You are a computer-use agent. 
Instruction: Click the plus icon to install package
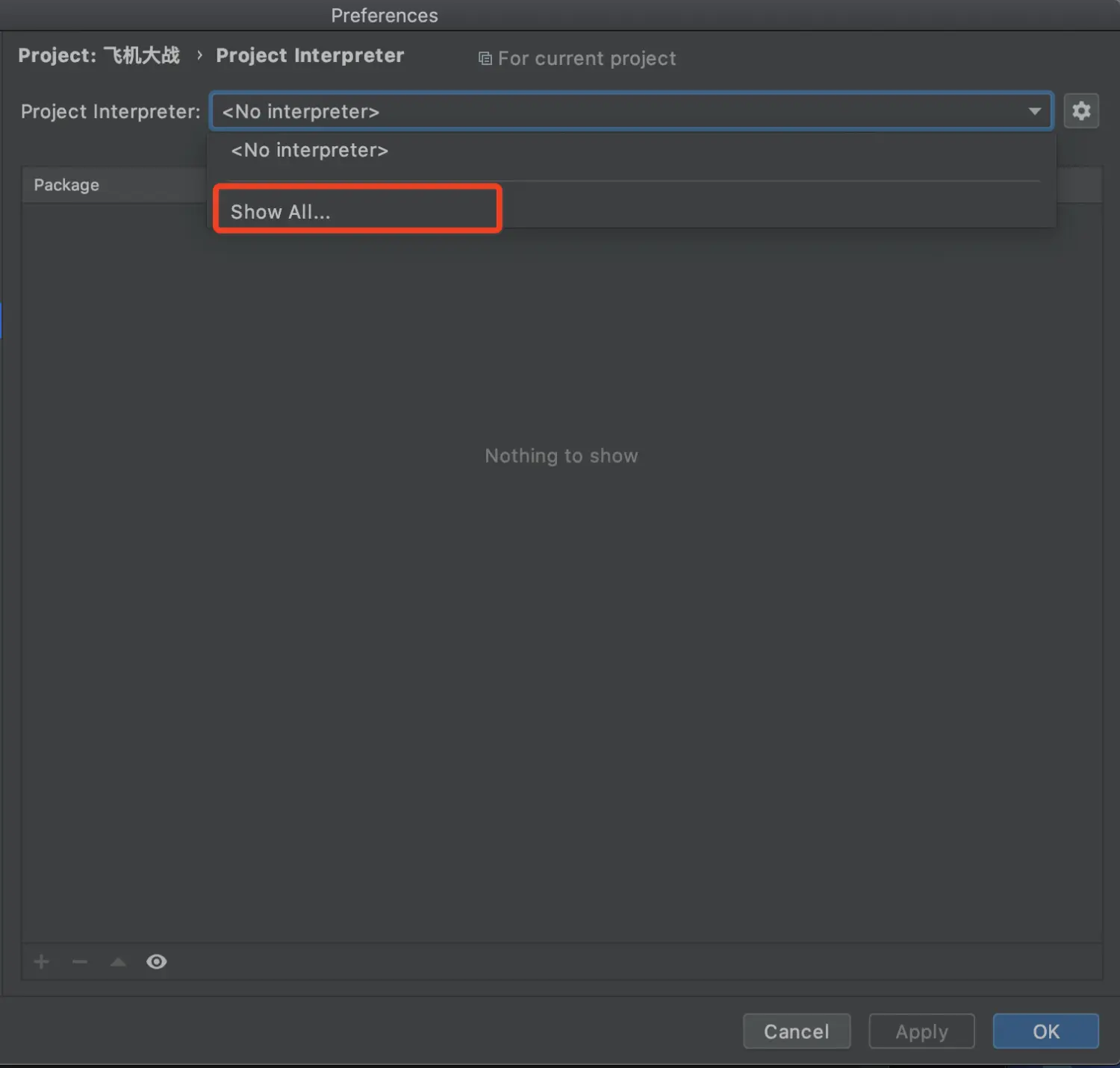42,961
